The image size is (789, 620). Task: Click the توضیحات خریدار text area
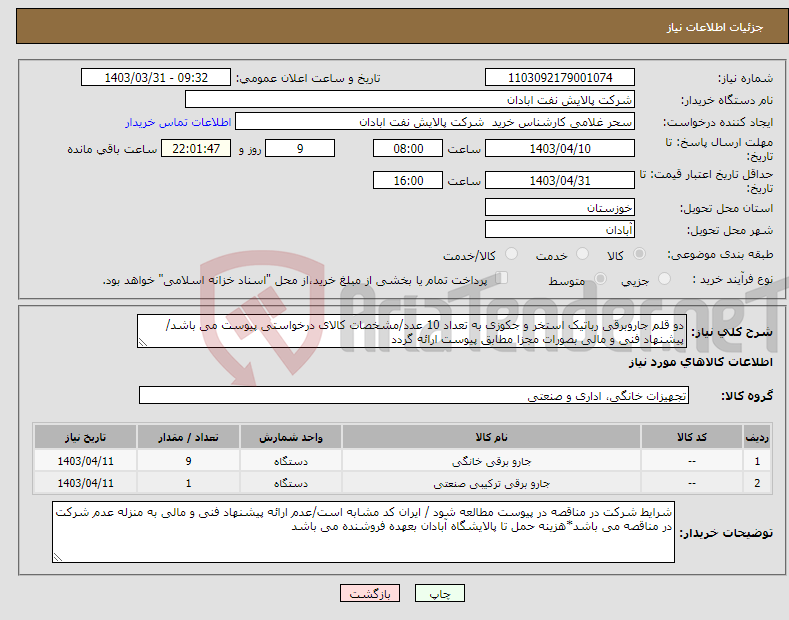tap(363, 532)
